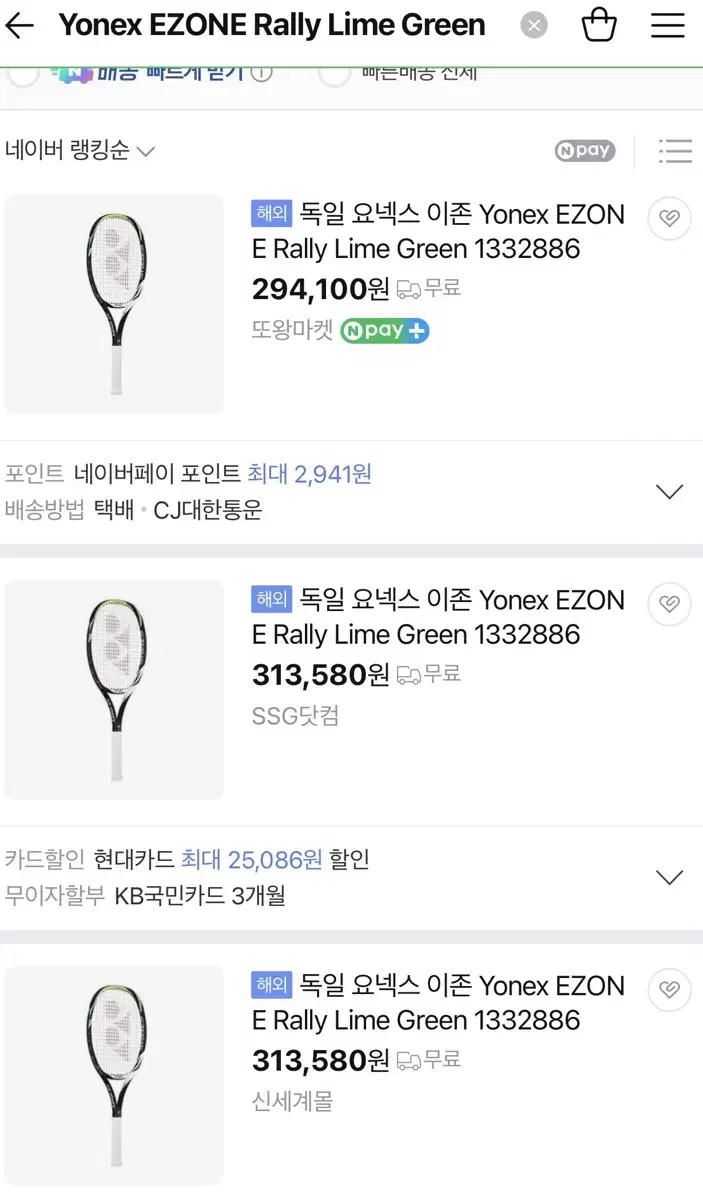
Task: Visit the SSG닷컴 seller page
Action: pos(294,719)
